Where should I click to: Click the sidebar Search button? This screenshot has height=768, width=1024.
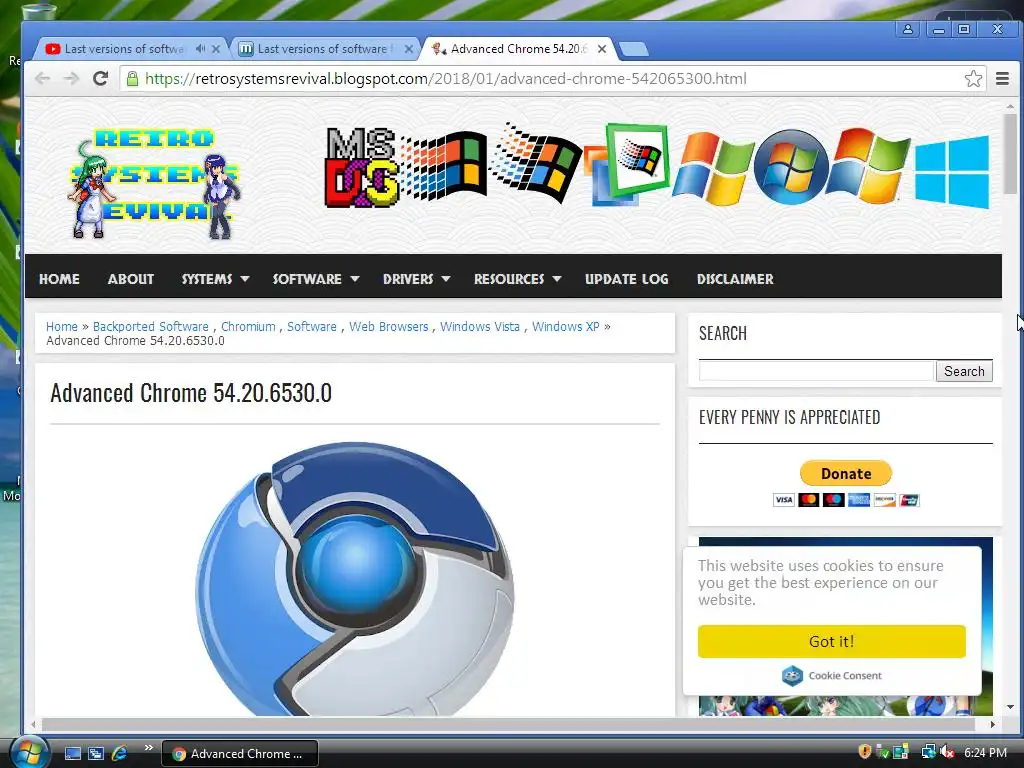pos(964,371)
